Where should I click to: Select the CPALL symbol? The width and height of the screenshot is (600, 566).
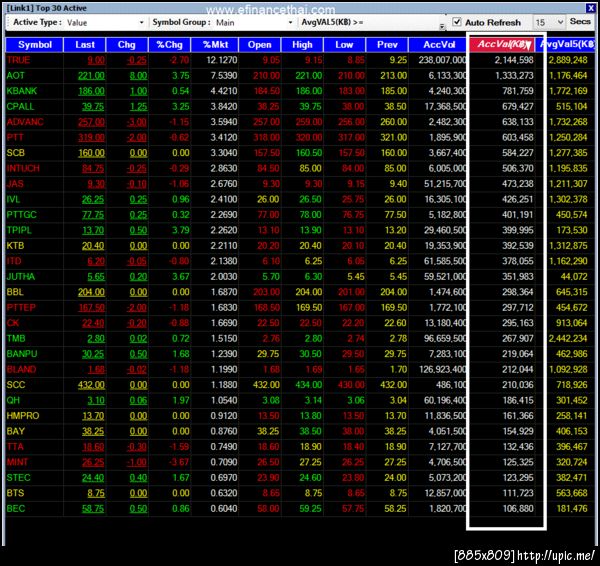pos(20,107)
